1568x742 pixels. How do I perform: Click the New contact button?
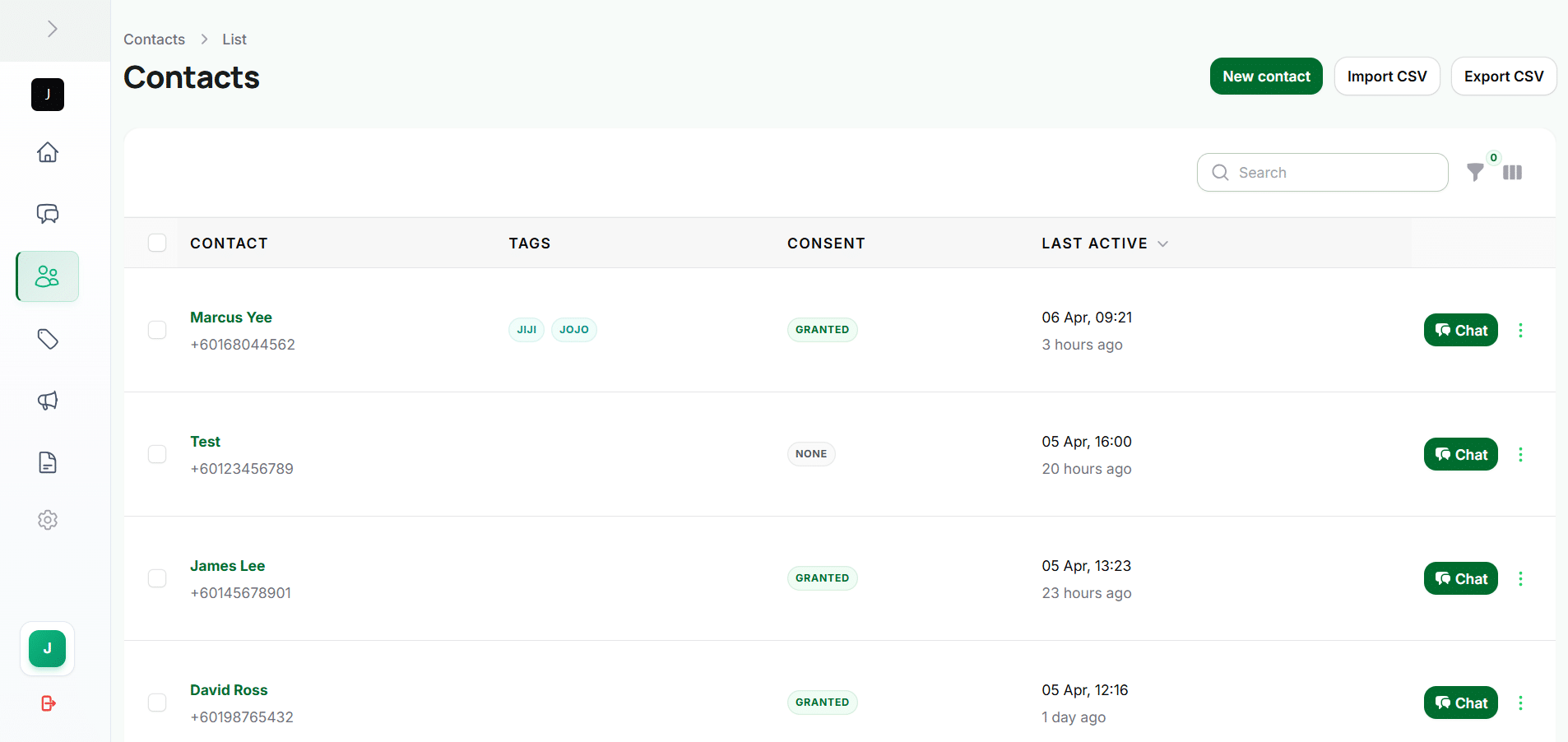point(1266,77)
